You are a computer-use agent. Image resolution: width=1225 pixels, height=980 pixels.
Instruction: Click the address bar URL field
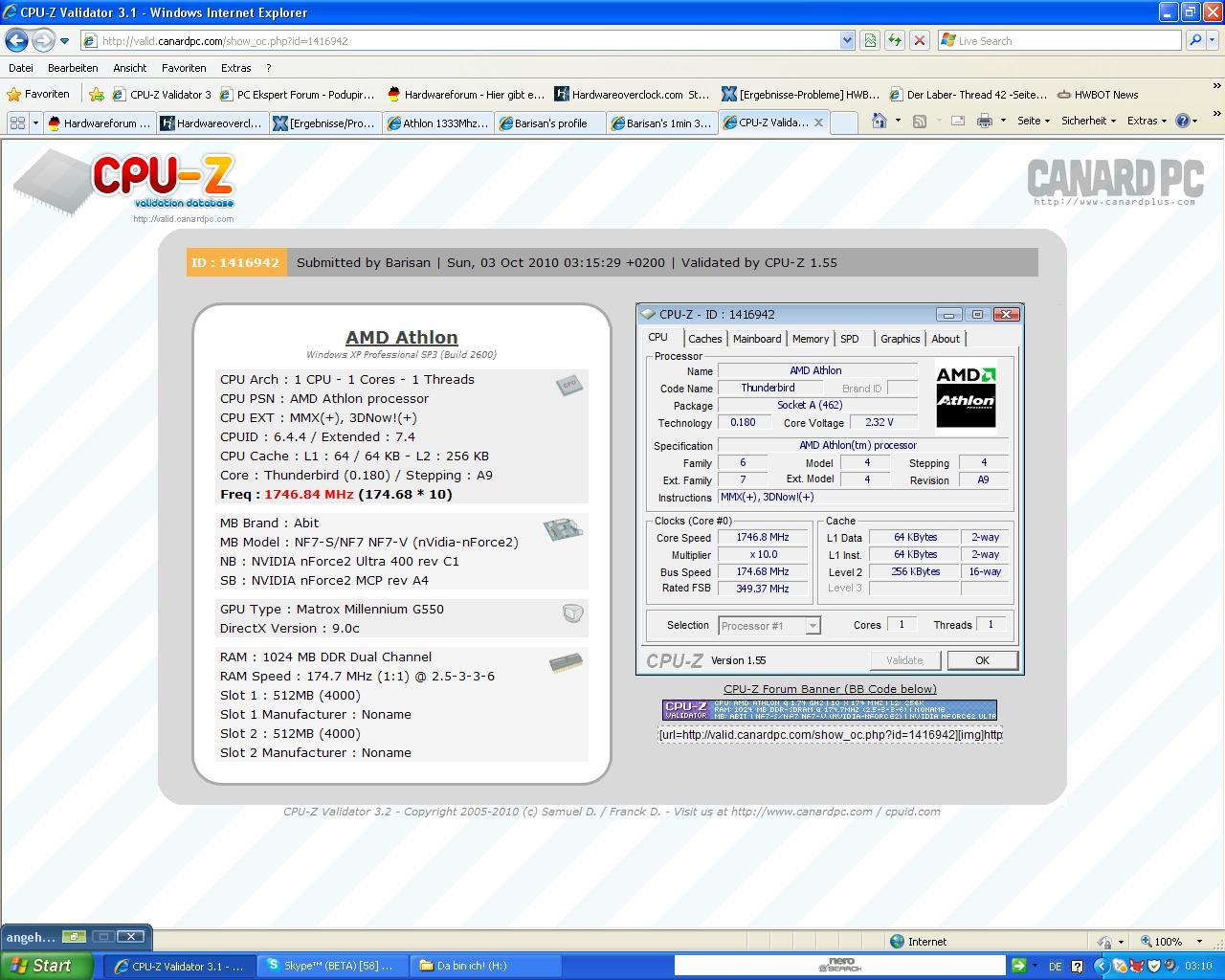click(459, 40)
